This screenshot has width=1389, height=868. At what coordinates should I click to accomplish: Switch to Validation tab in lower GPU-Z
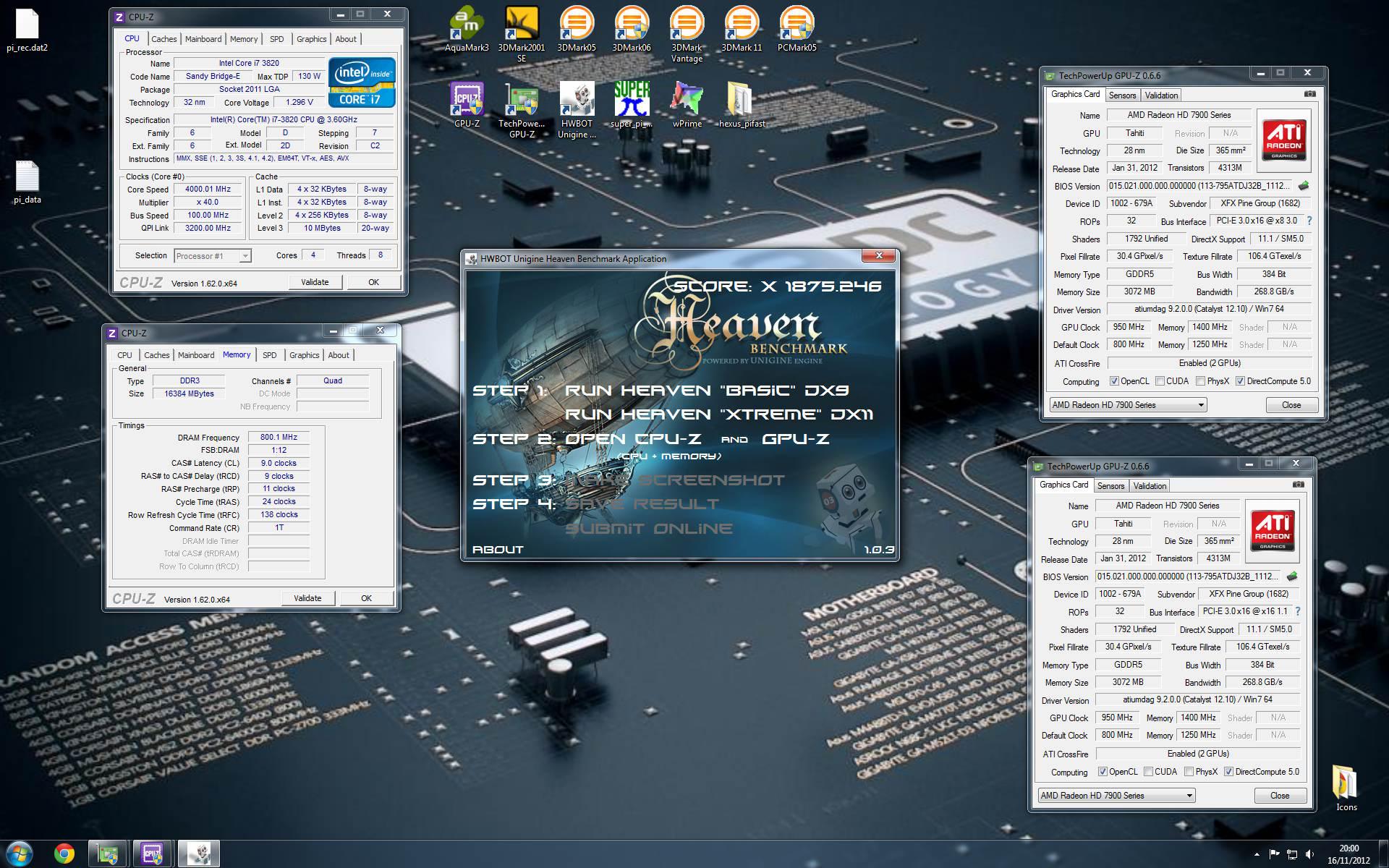(x=1150, y=486)
